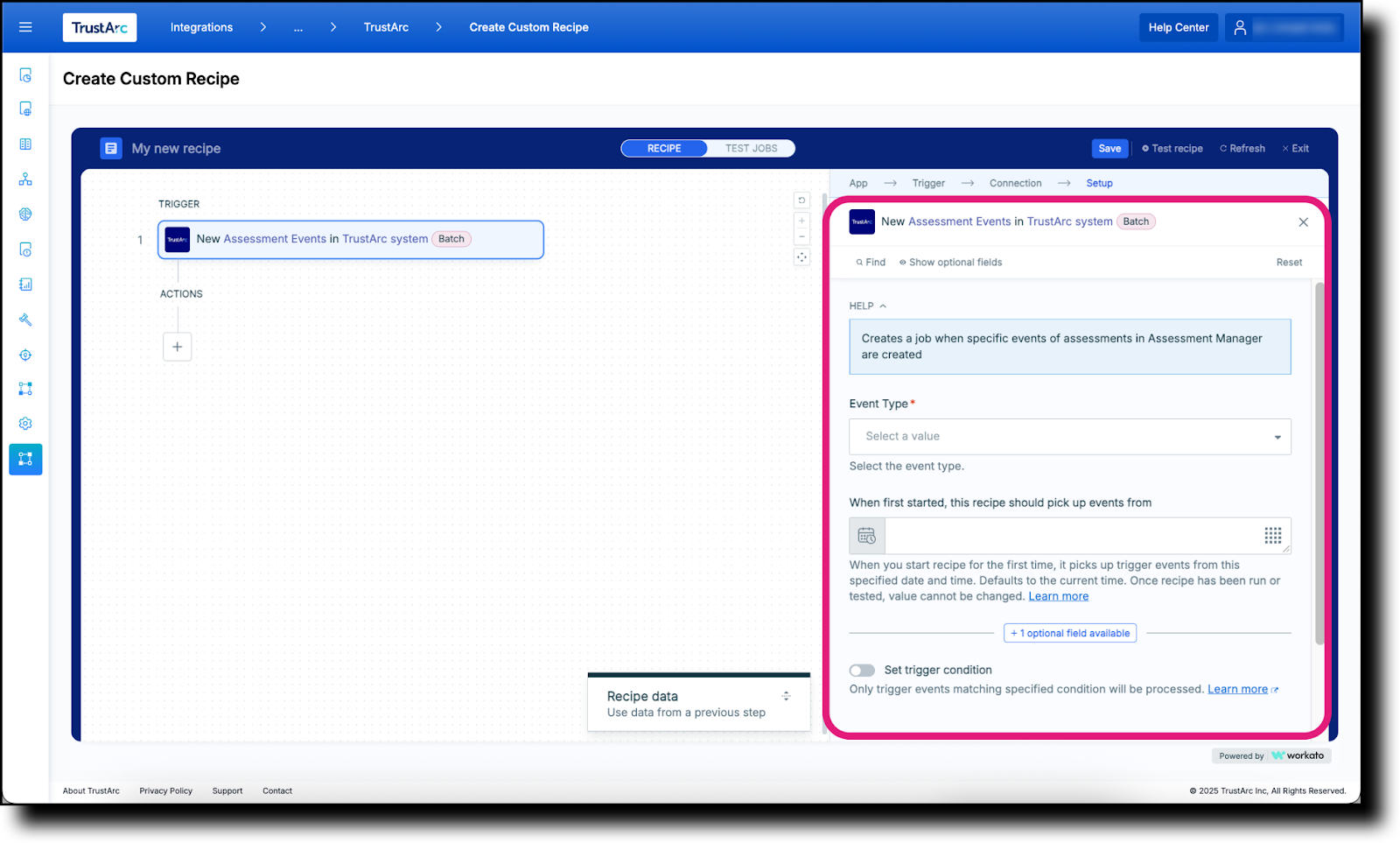
Task: Add an action with the plus button under ACTIONS
Action: [x=177, y=347]
